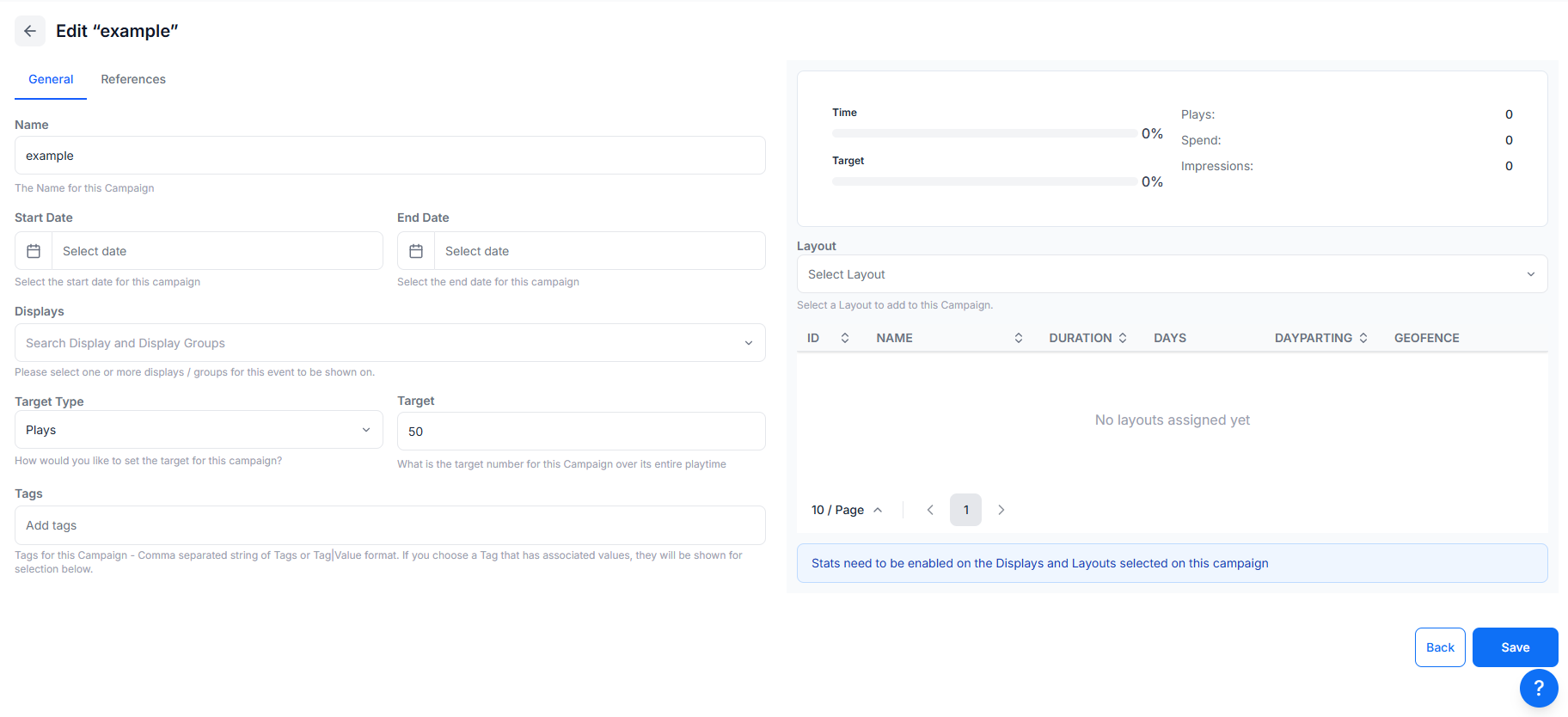Sort table by DURATION column arrows
1568x717 pixels.
click(x=1123, y=338)
